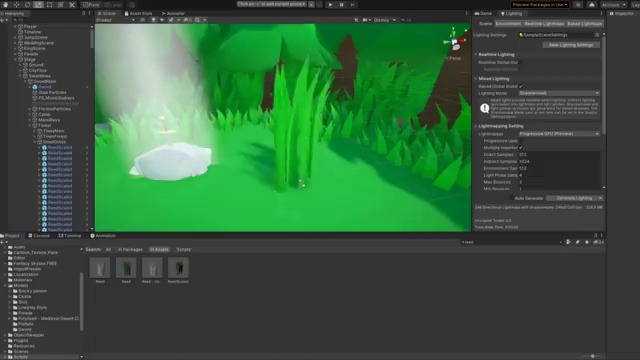
Task: Select the Lighting tab
Action: 511,13
